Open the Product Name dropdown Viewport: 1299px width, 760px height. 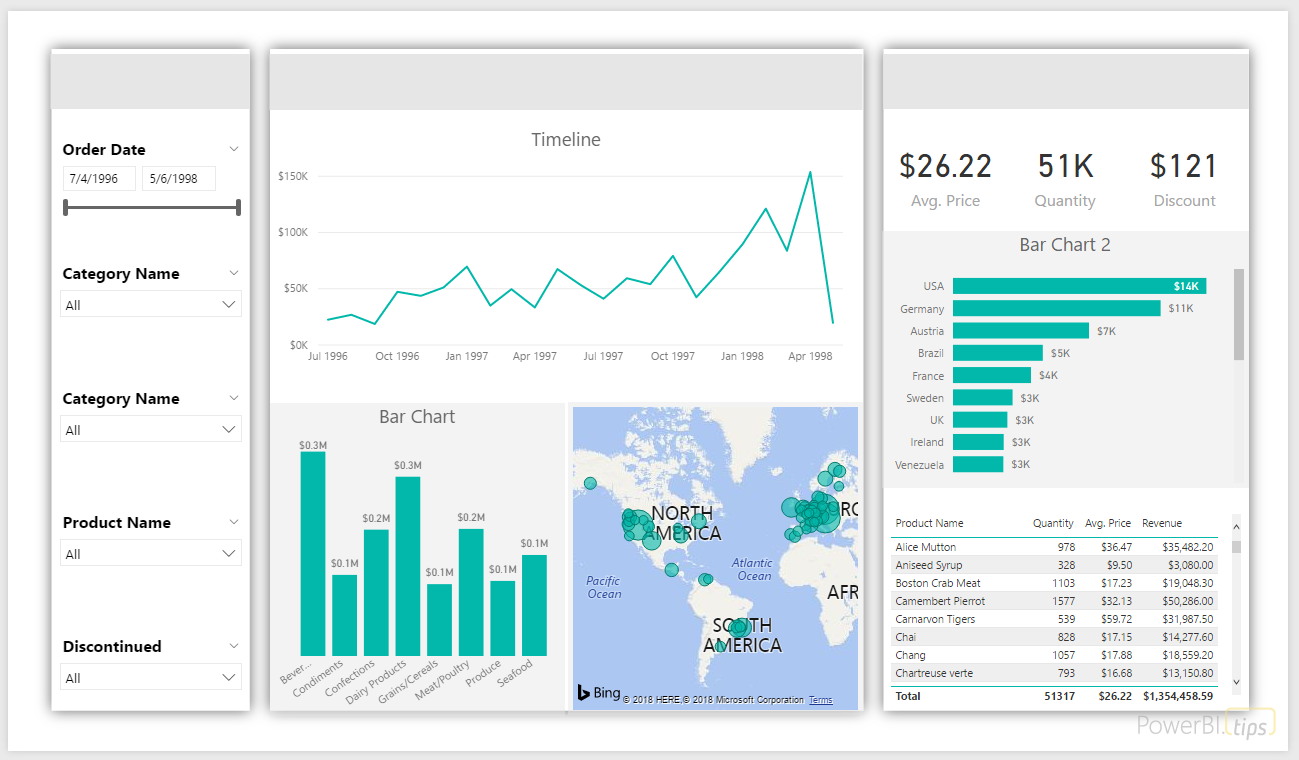click(x=151, y=554)
